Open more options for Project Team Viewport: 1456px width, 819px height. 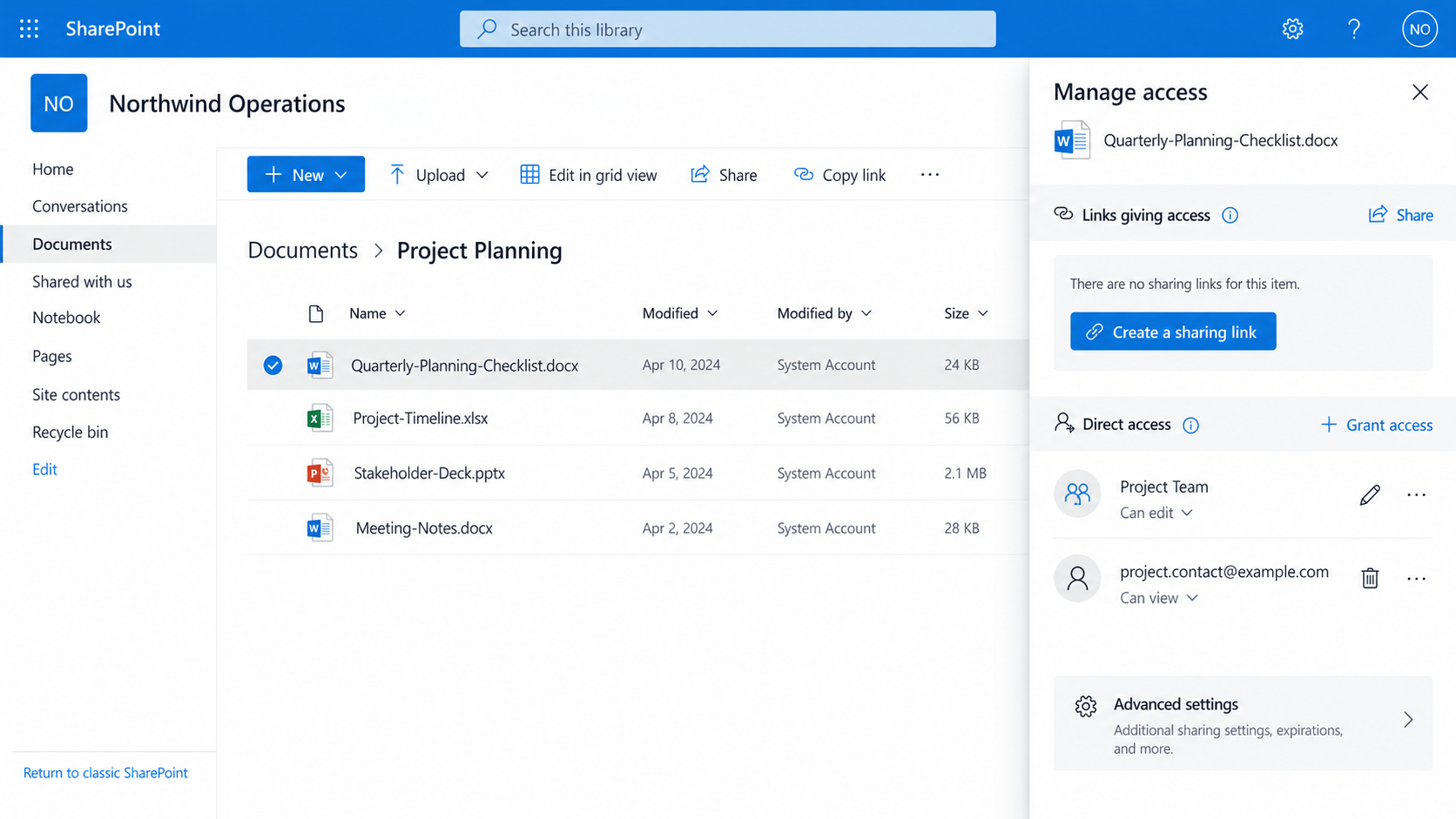(1417, 495)
